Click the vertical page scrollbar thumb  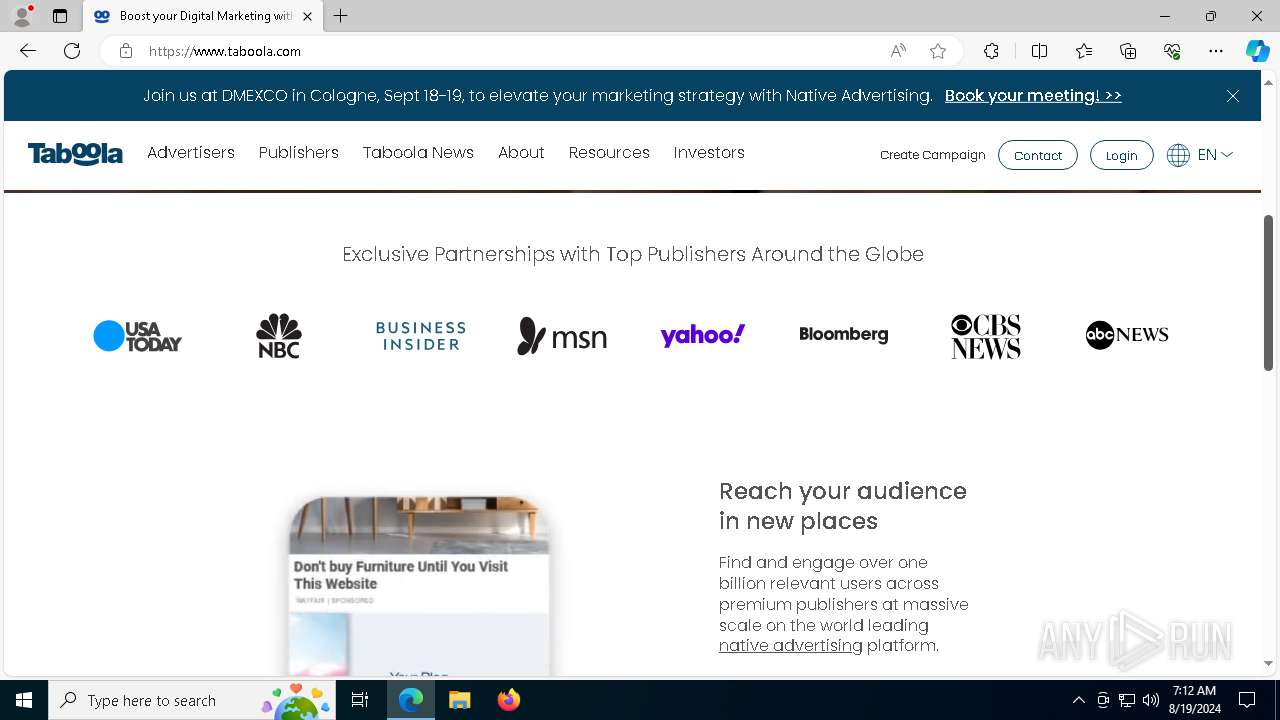[x=1268, y=292]
